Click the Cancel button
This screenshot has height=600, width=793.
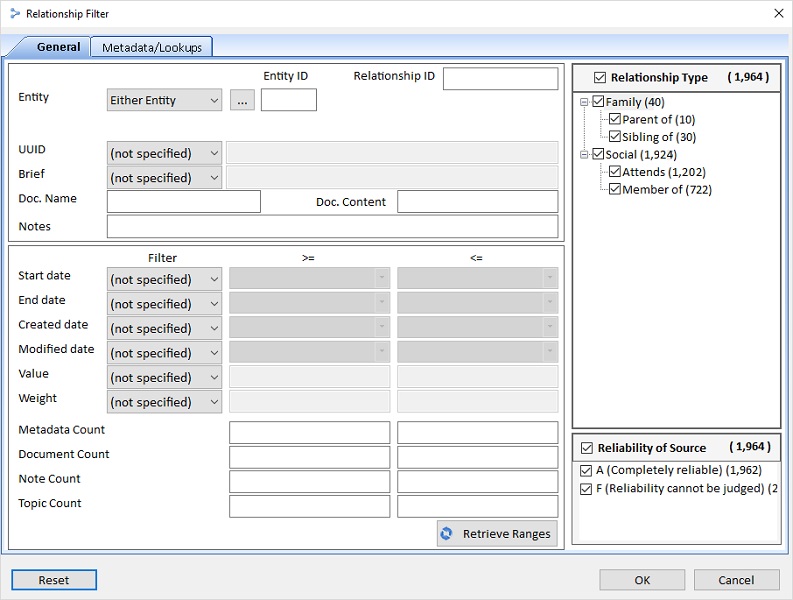coord(736,580)
